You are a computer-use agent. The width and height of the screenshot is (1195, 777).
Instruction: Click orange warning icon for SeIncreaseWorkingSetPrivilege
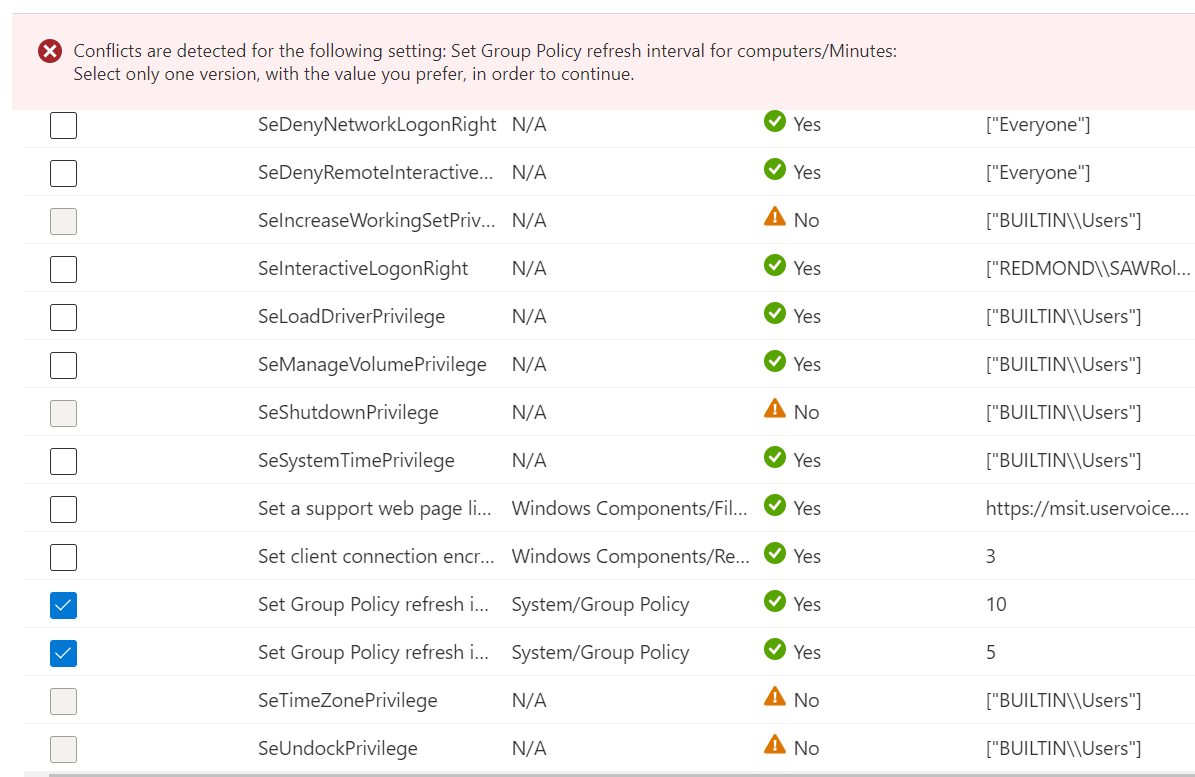774,216
